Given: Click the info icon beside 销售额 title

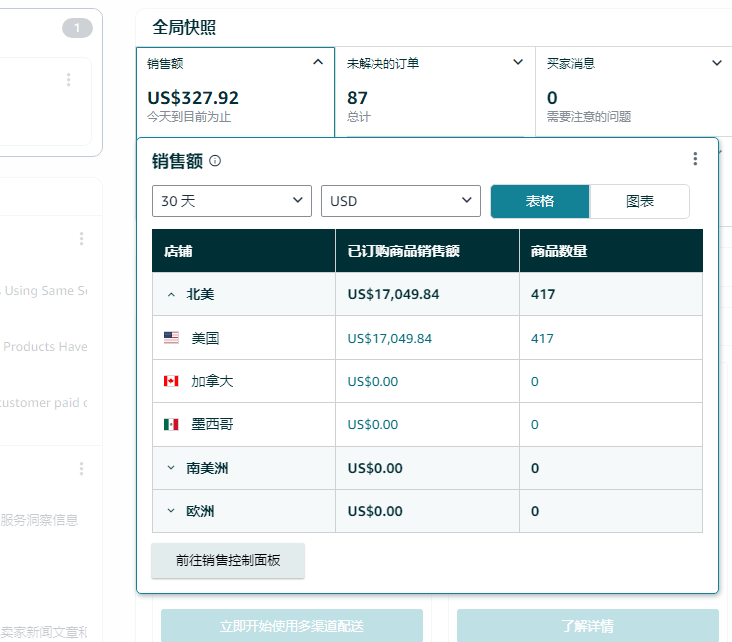Looking at the screenshot, I should 215,161.
